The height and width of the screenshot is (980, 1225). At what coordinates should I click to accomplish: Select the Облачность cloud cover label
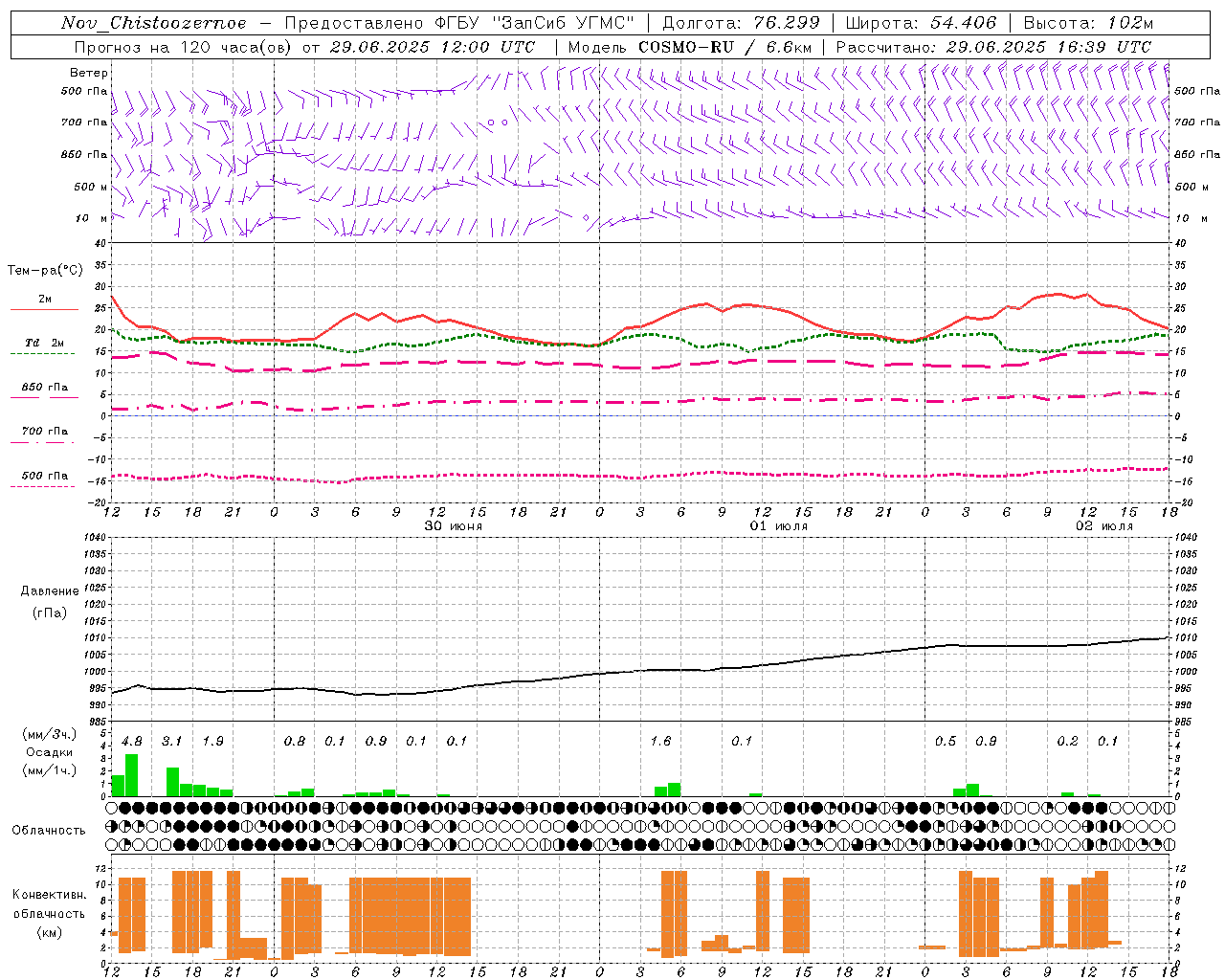click(x=49, y=830)
